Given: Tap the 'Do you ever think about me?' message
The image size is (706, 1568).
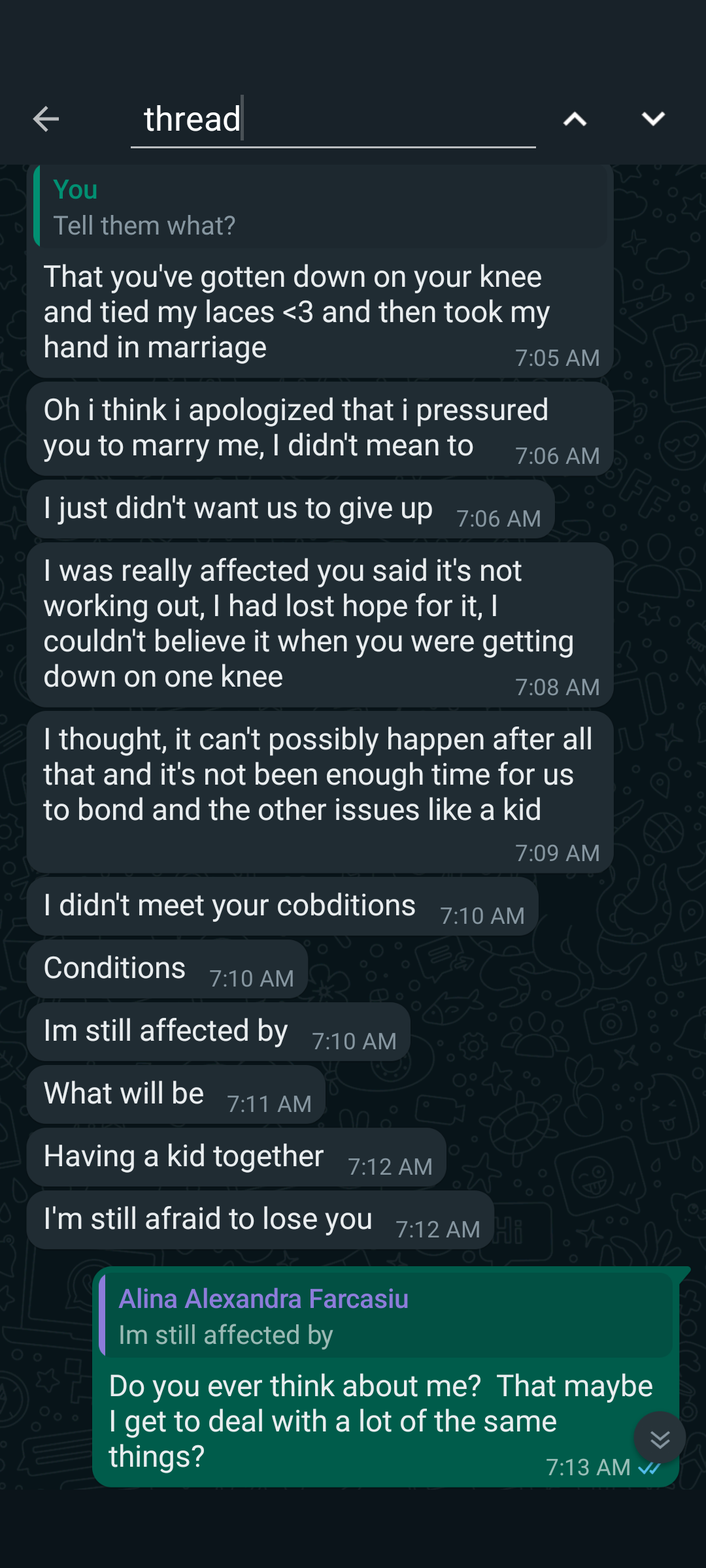Looking at the screenshot, I should coord(366,1422).
